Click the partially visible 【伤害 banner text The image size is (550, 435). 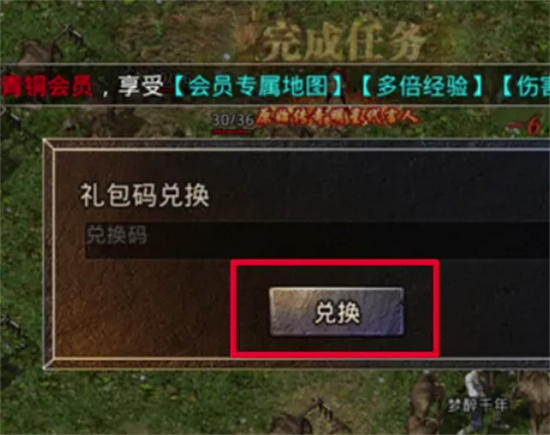click(525, 86)
